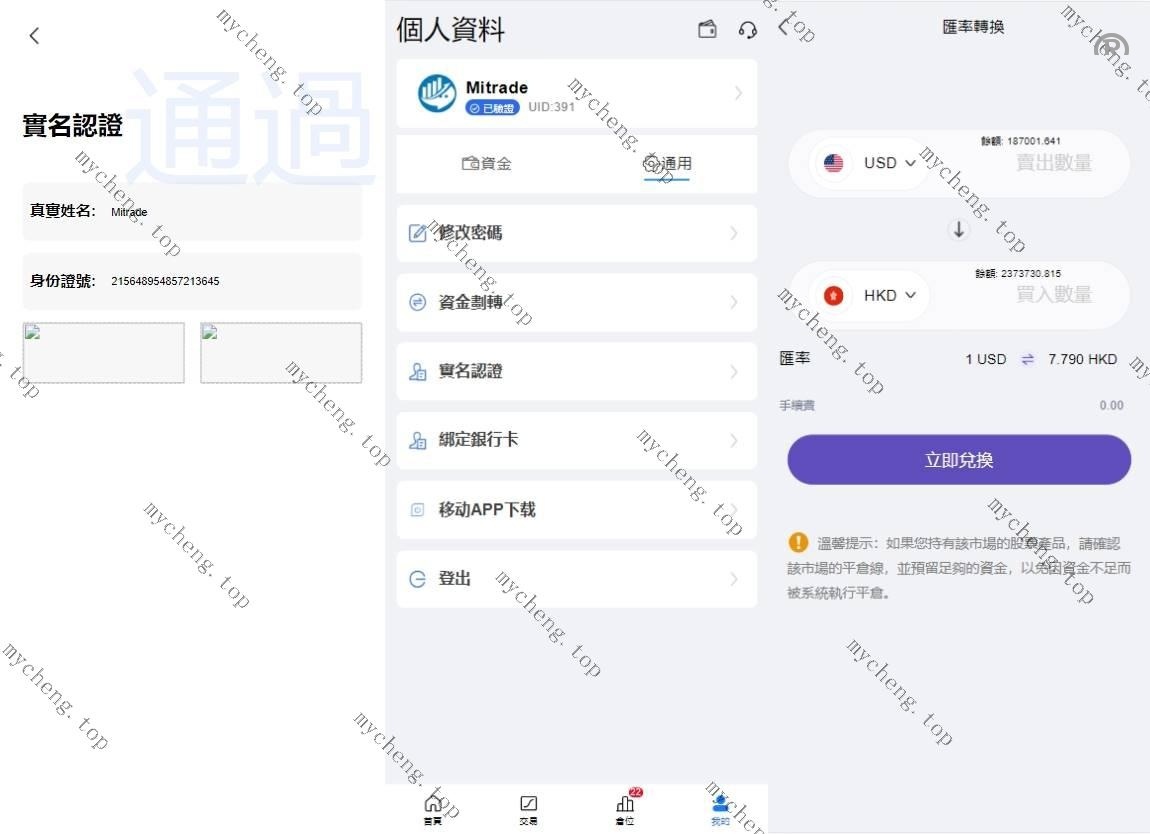Log out via the 登出 entry
Image resolution: width=1150 pixels, height=834 pixels.
[576, 579]
